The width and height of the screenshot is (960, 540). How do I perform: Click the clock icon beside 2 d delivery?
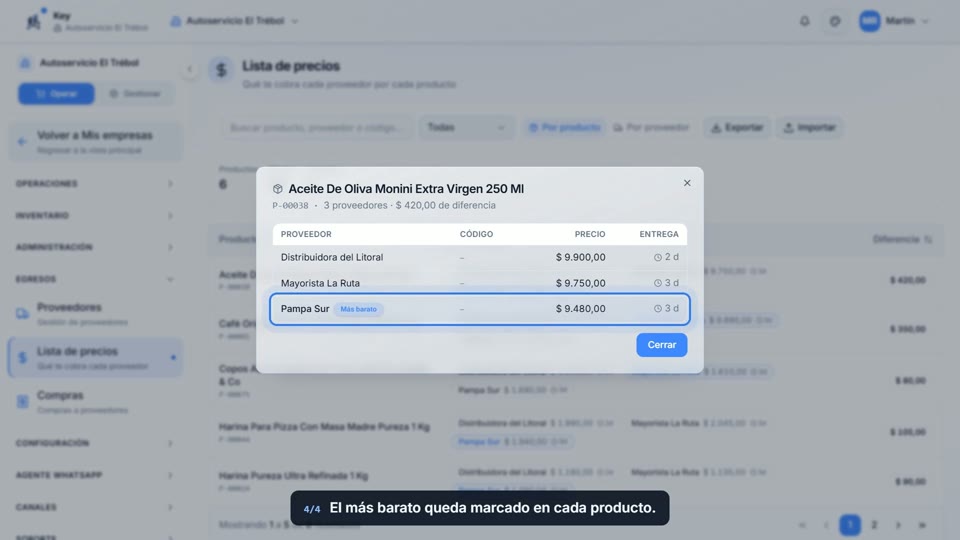[658, 258]
